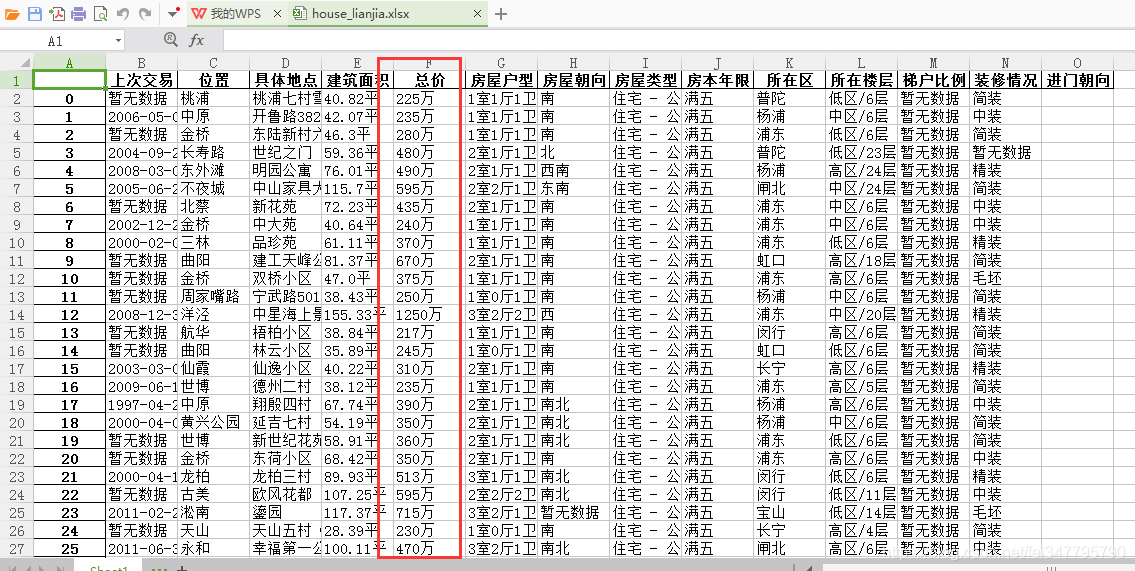Click the 3室2厅2卫 layout cell
This screenshot has height=571, width=1135.
click(x=501, y=314)
